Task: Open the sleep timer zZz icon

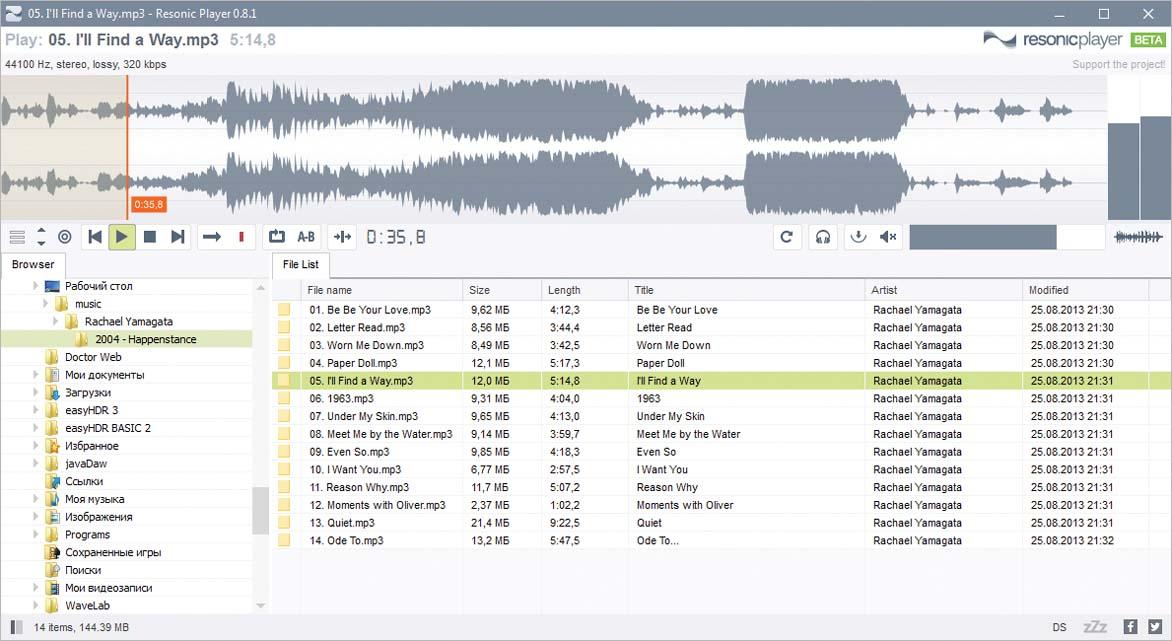Action: coord(1095,627)
